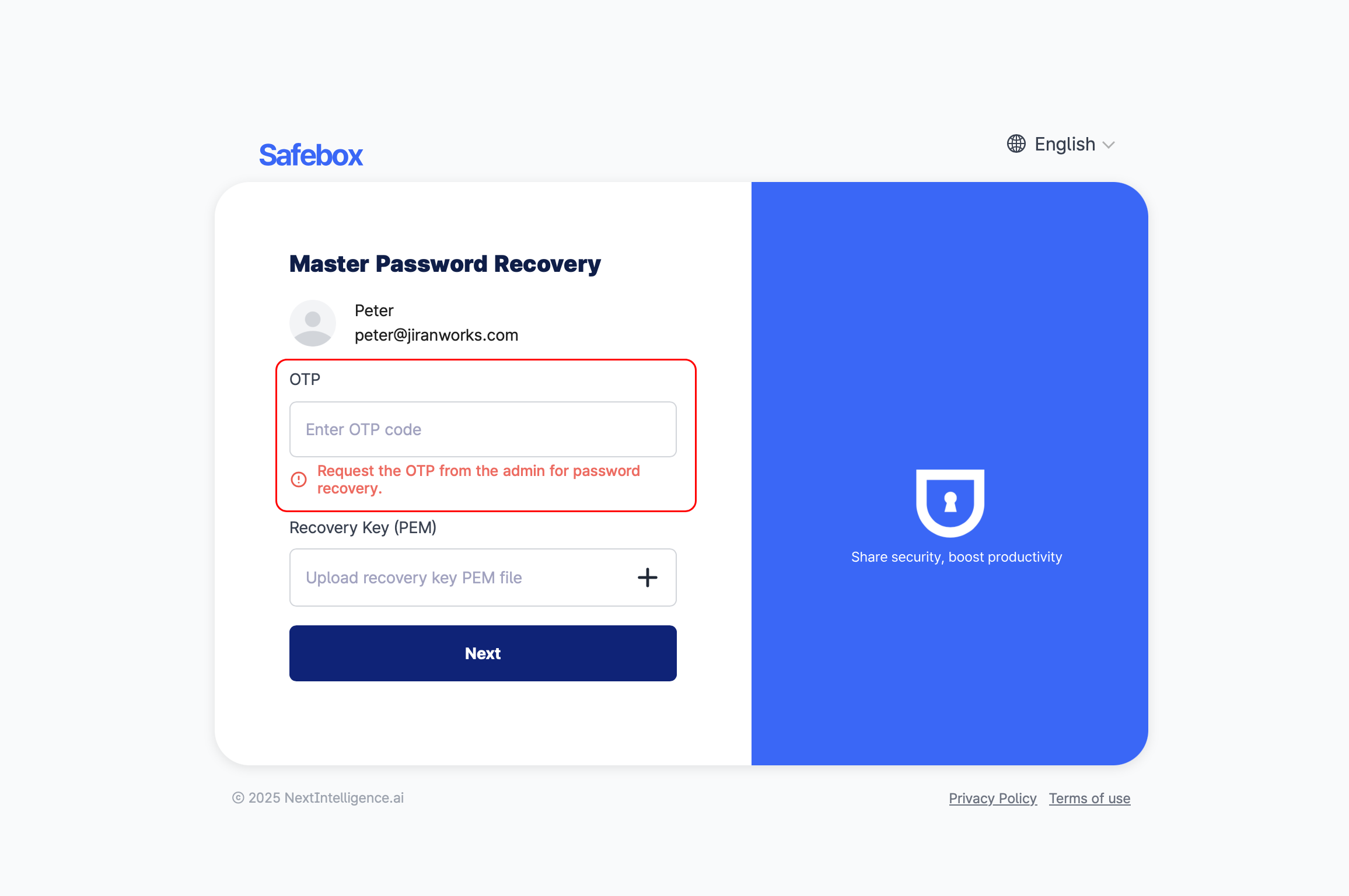Click the copyright symbol in footer
The image size is (1349, 896).
(238, 798)
